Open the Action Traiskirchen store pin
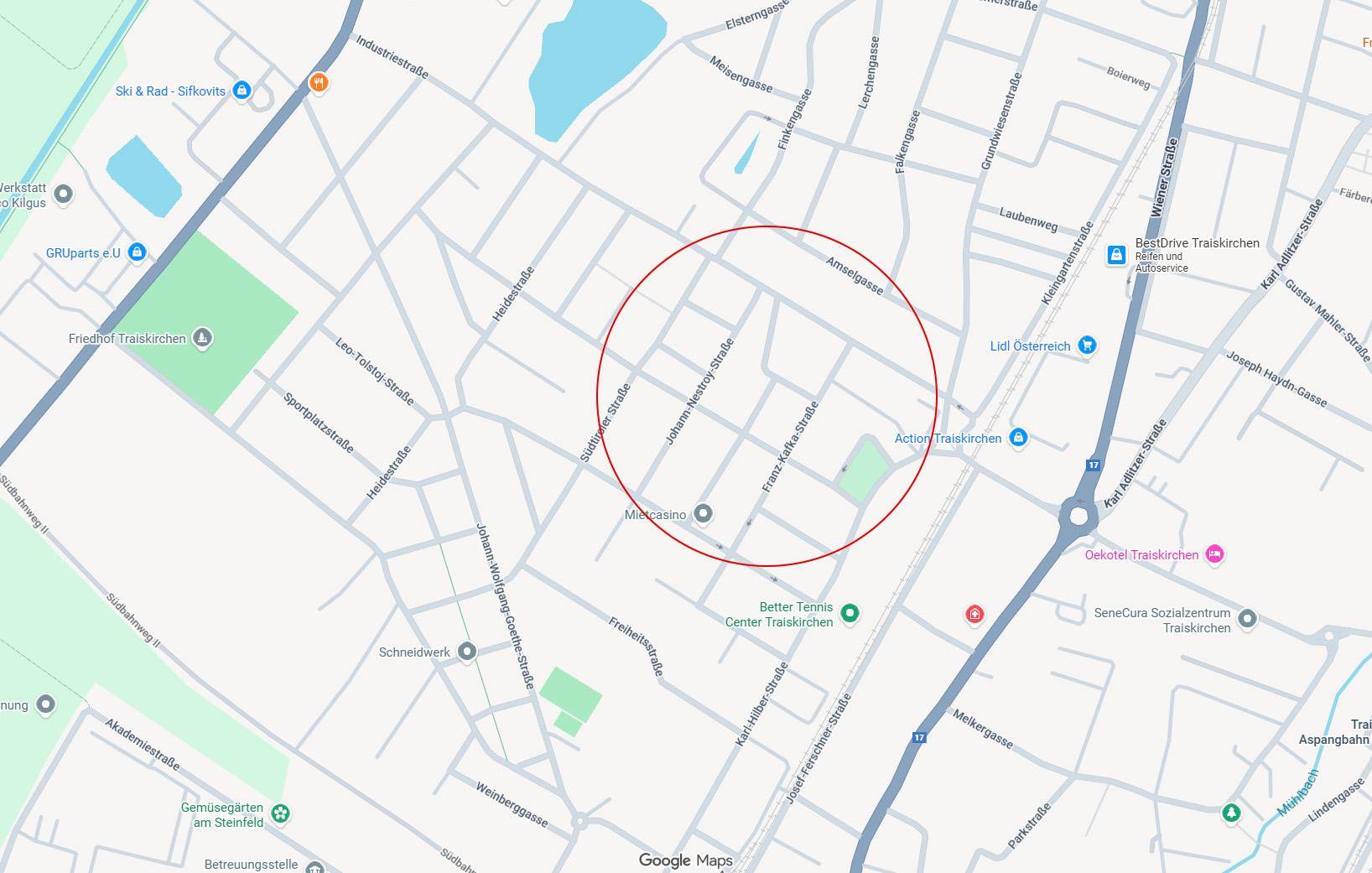This screenshot has width=1372, height=873. [x=1018, y=437]
